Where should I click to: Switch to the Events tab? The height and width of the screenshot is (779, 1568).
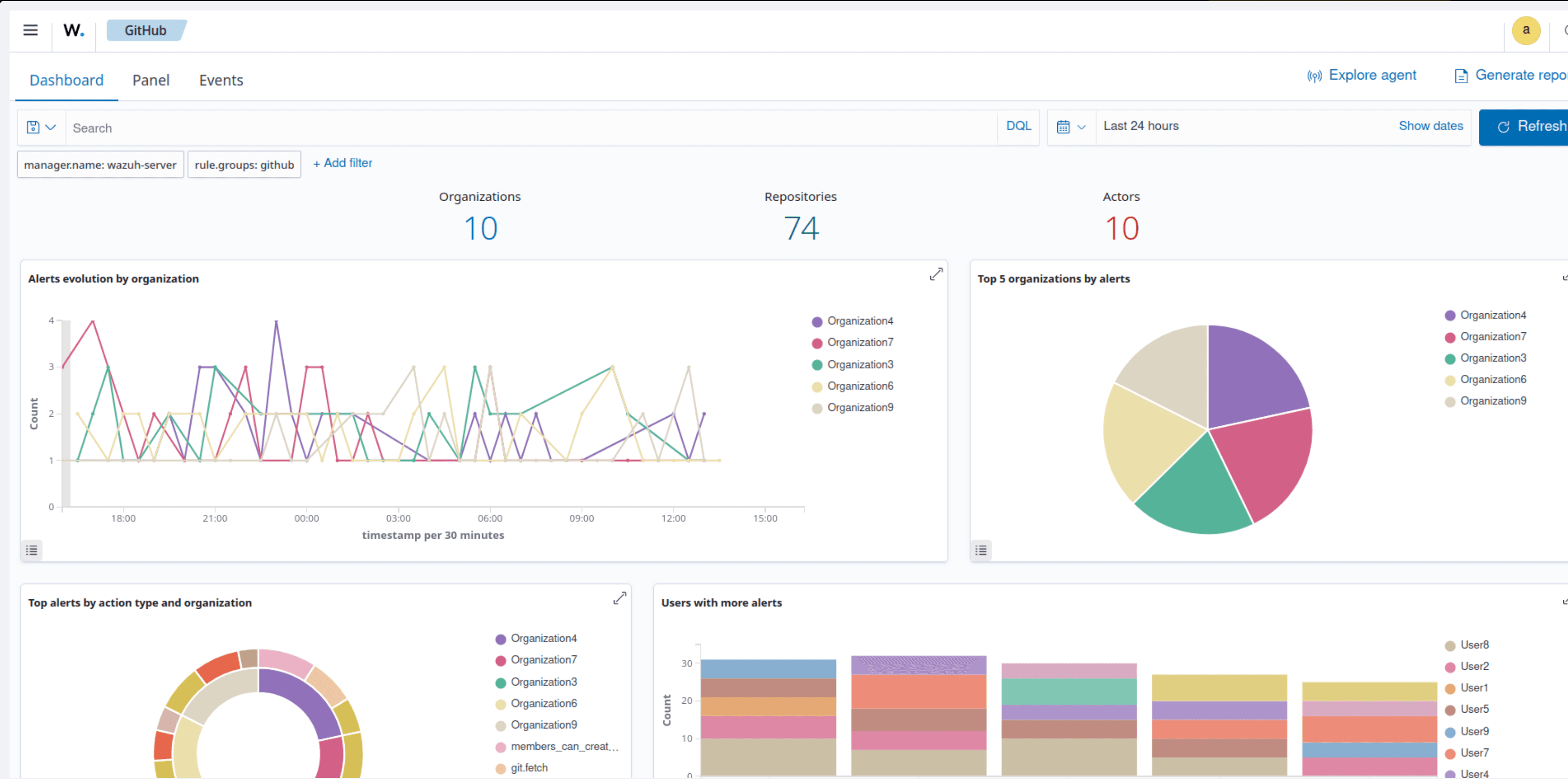click(221, 81)
